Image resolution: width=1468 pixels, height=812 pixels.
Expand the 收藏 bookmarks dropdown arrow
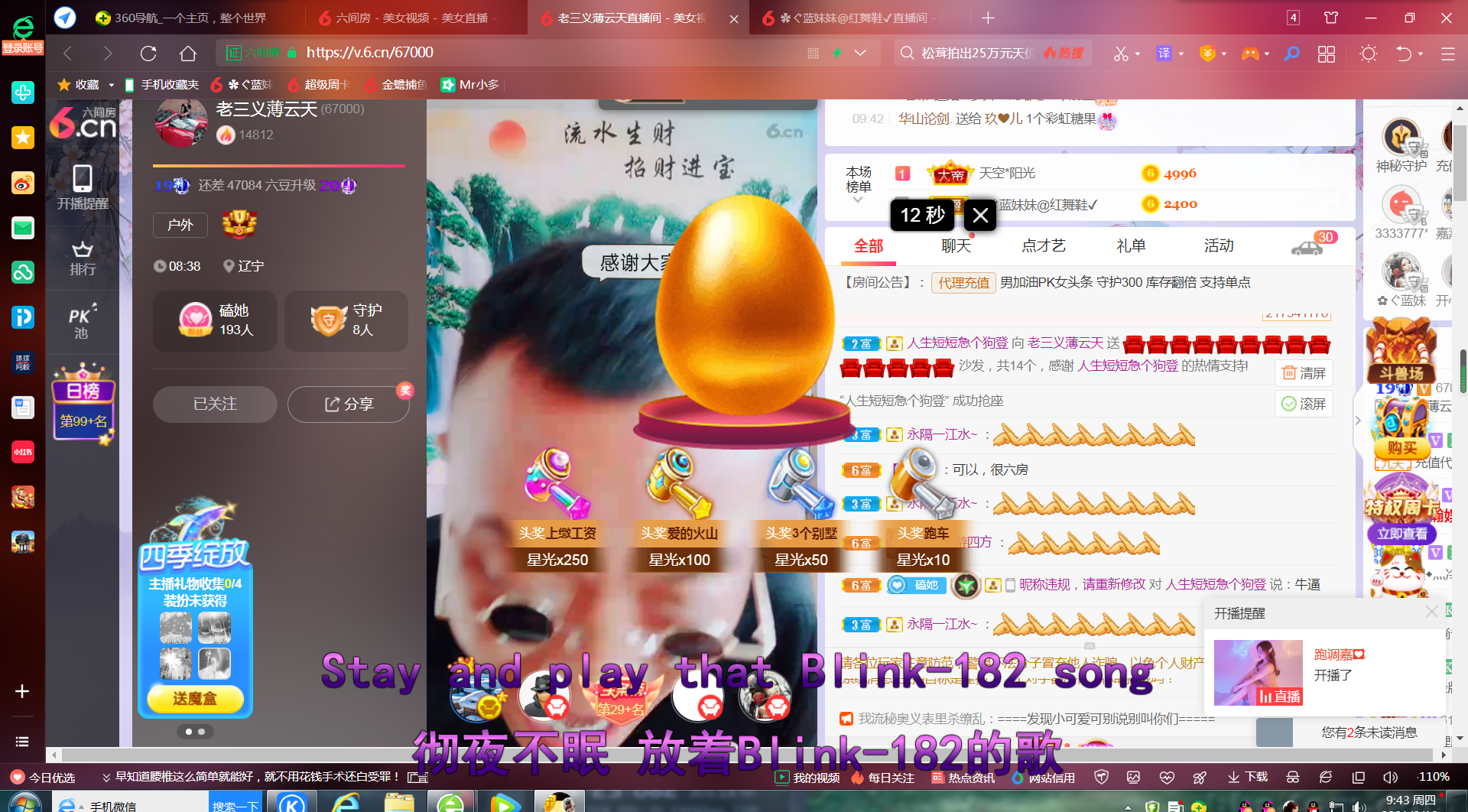coord(111,85)
